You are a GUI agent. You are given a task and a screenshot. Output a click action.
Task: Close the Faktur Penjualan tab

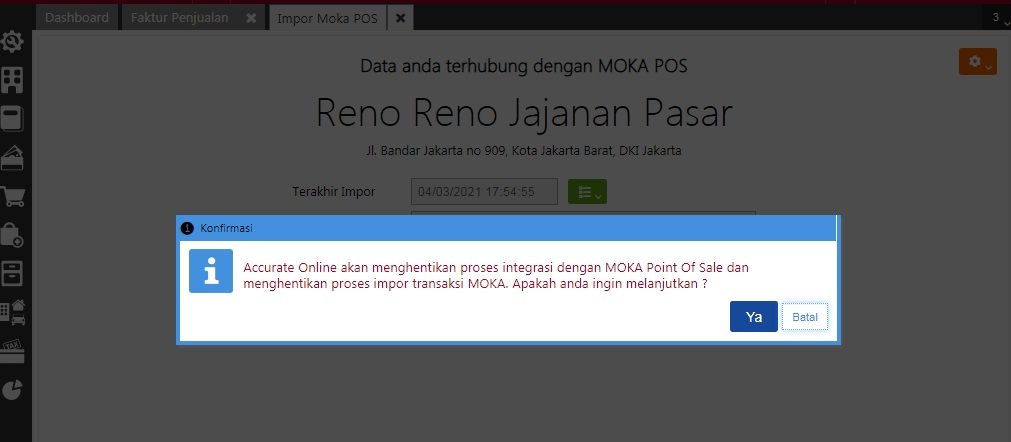tap(251, 18)
